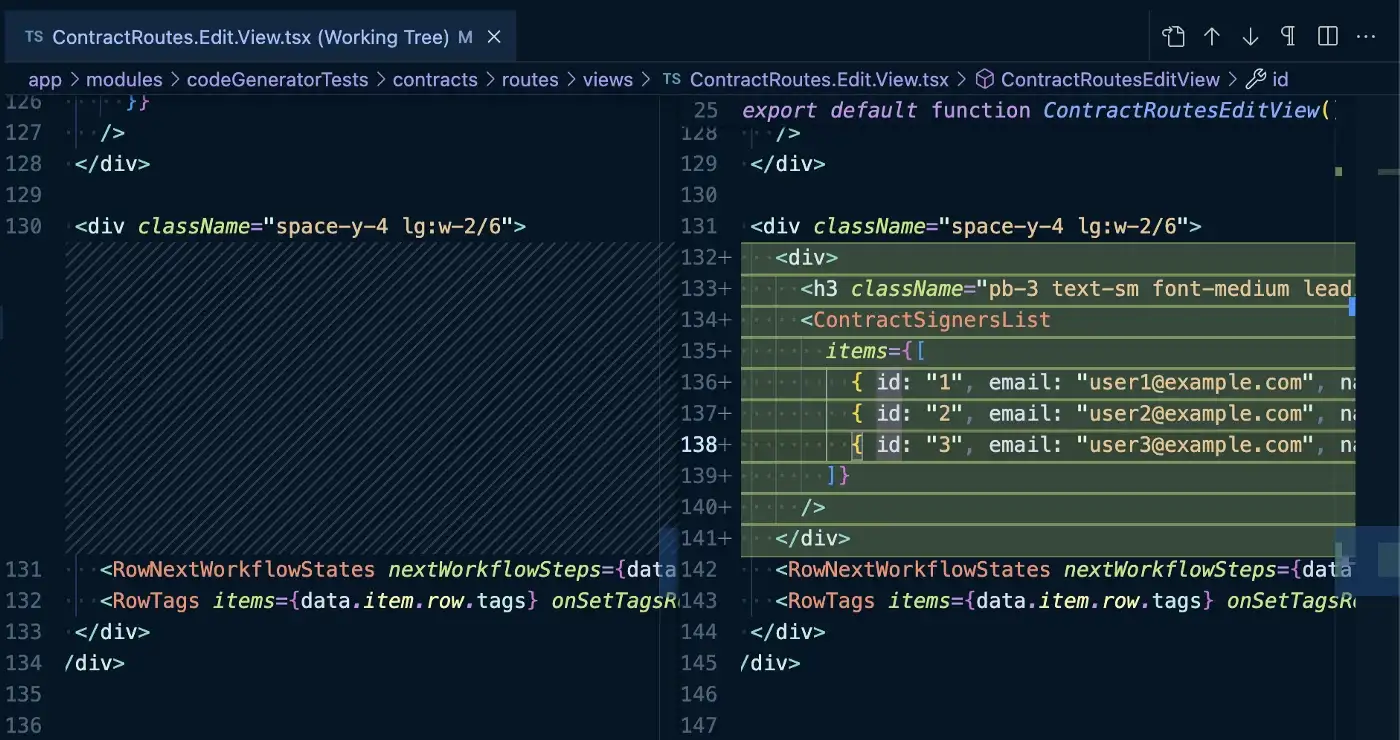This screenshot has width=1400, height=740.
Task: Open the codeGeneratorTests breadcrumb
Action: tap(277, 79)
